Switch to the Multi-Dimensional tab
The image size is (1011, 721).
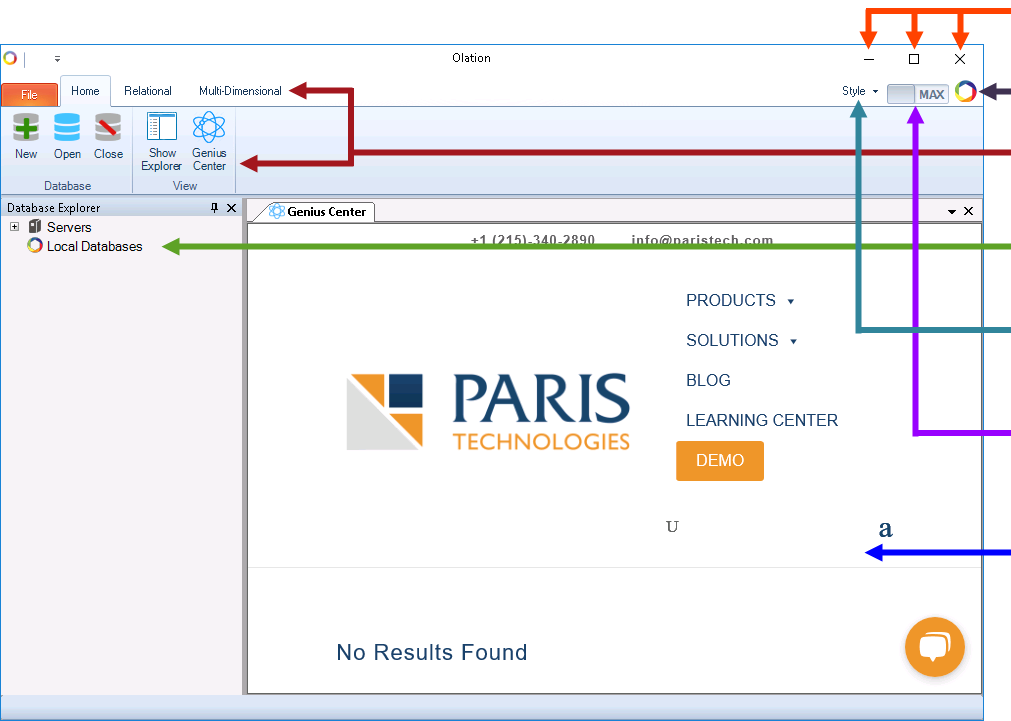click(239, 91)
